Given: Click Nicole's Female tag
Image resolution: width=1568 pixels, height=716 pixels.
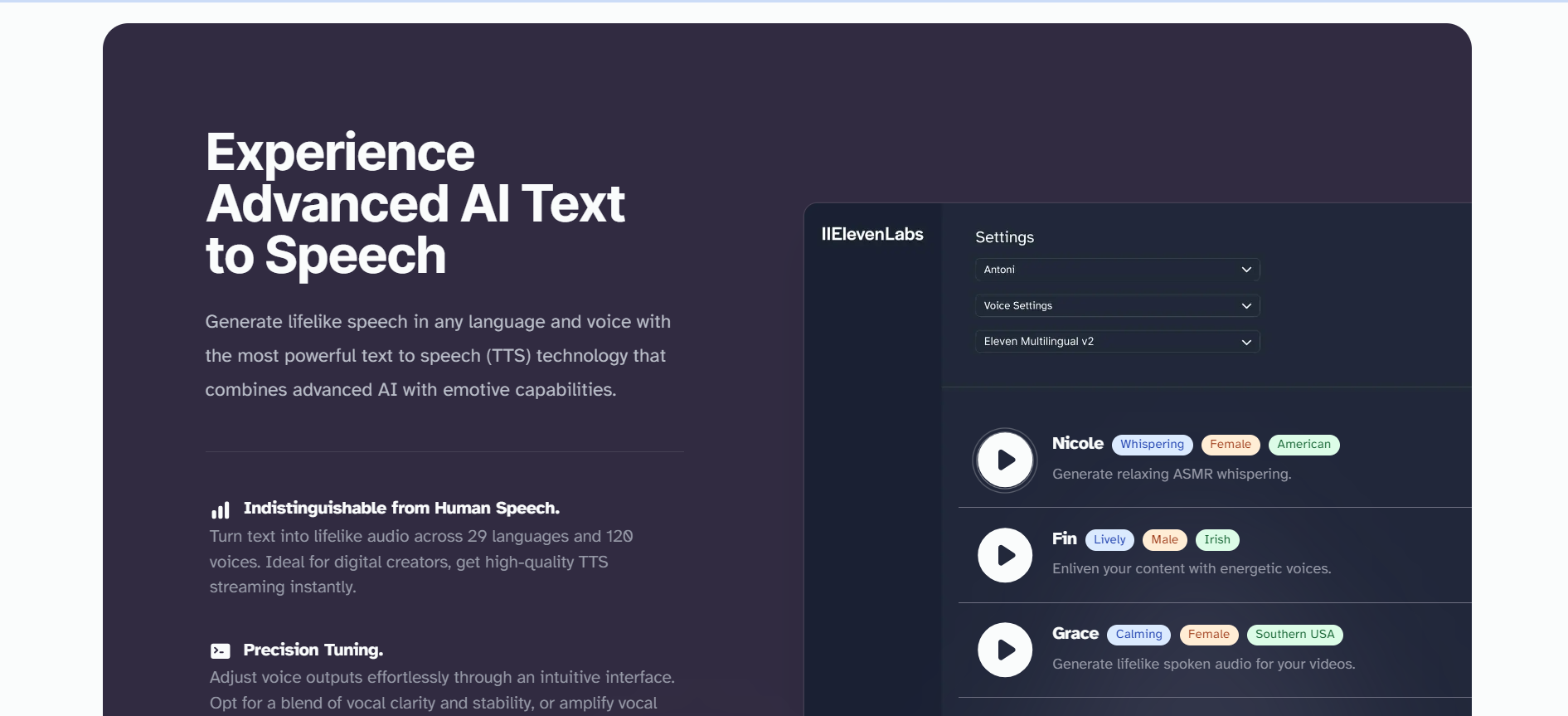Looking at the screenshot, I should tap(1230, 445).
